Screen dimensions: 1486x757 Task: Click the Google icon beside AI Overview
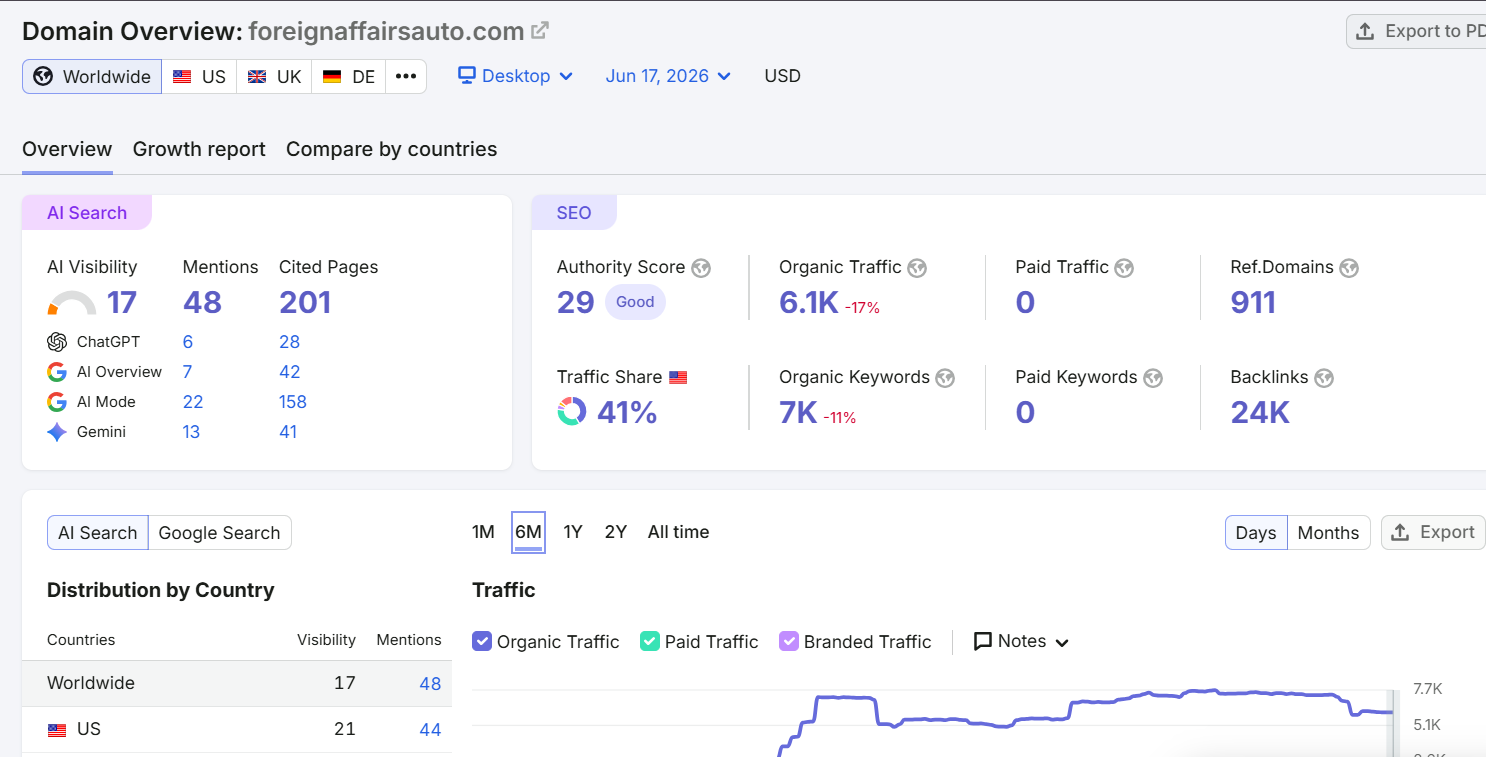pyautogui.click(x=57, y=372)
